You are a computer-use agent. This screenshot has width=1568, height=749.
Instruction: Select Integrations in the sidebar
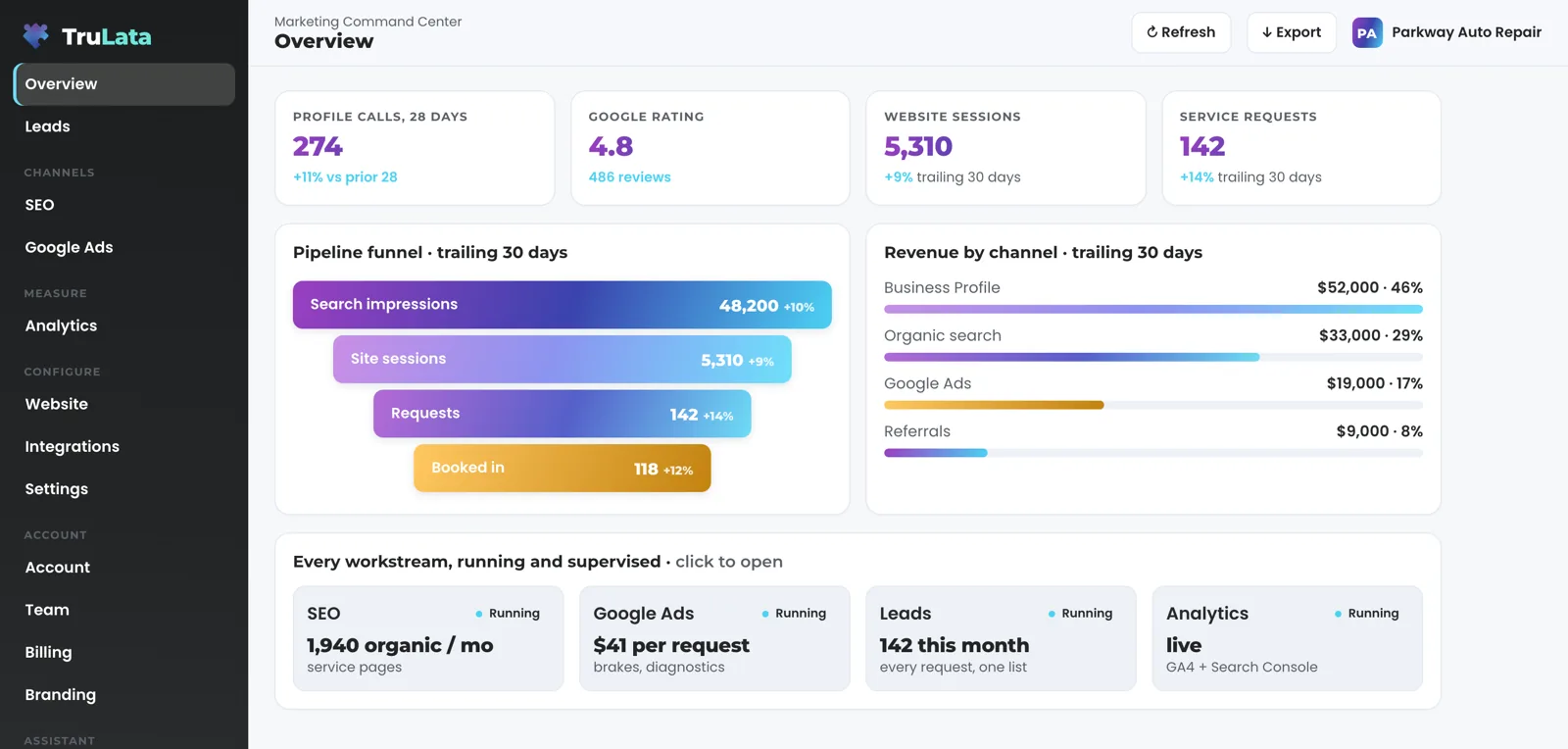pos(124,446)
